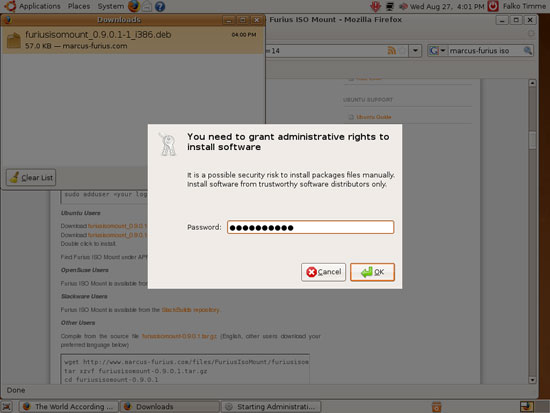Open the Applications menu
Viewport: 550px width, 413px height.
[x=40, y=6]
